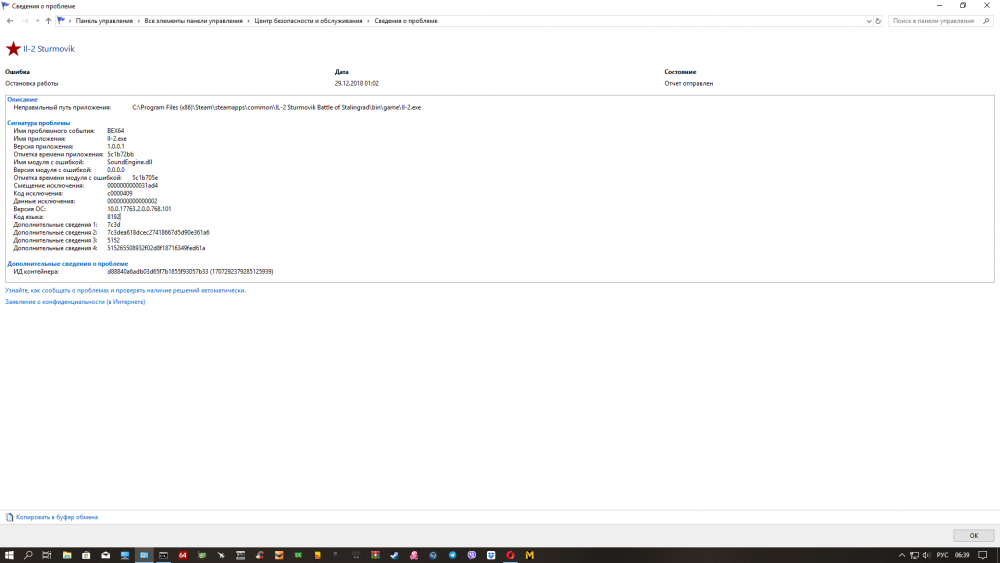Open the Action Center notifications icon

(x=983, y=555)
